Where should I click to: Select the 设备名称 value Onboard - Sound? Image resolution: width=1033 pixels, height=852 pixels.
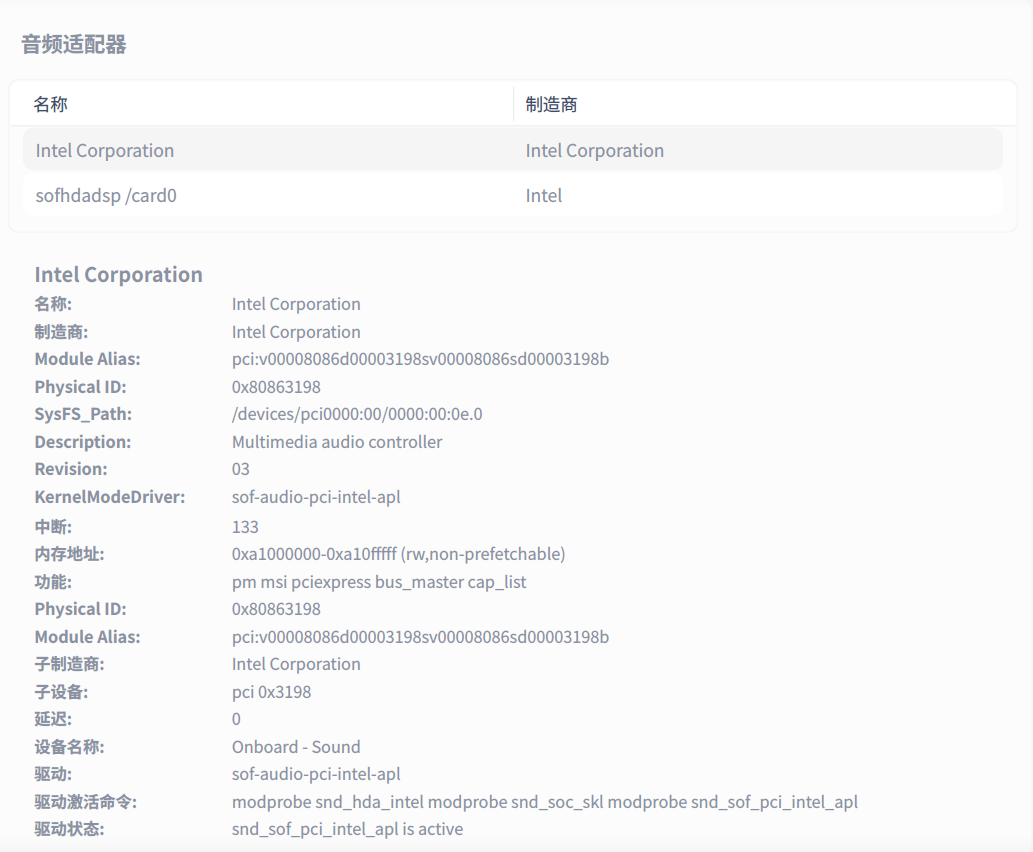(295, 746)
